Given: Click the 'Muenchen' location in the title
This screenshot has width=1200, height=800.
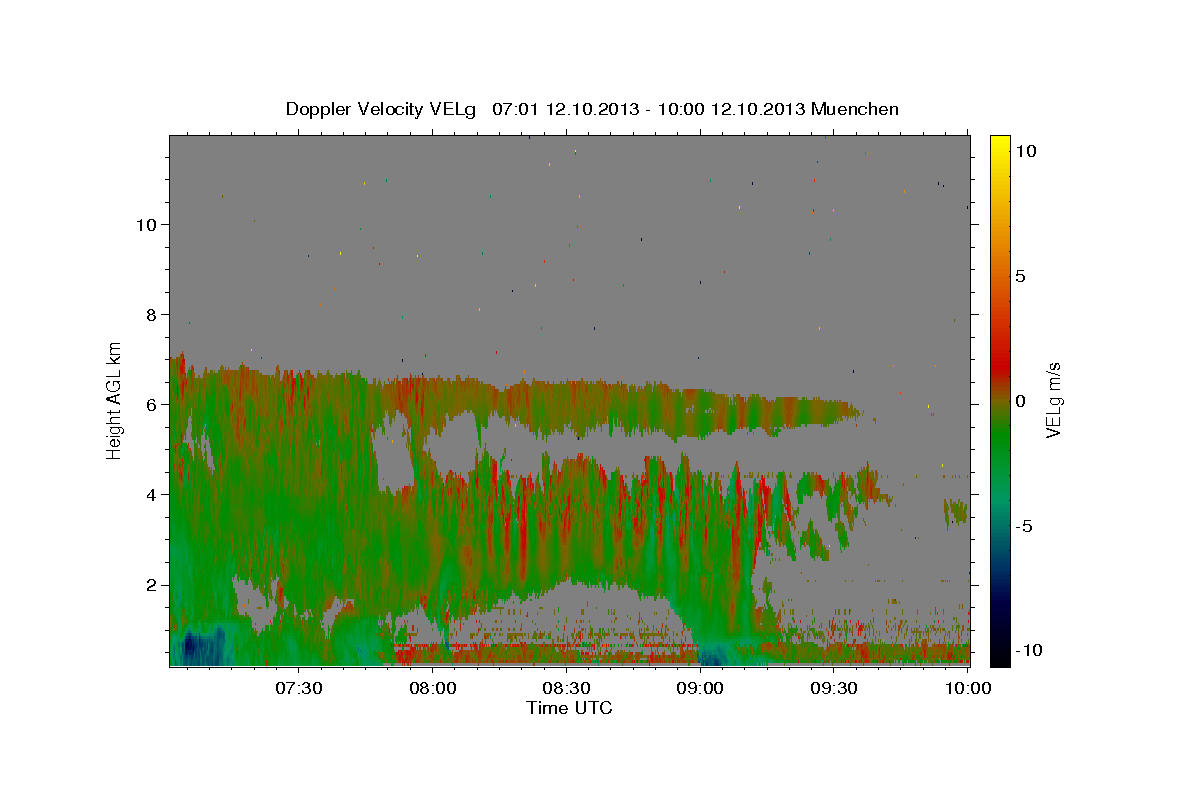Looking at the screenshot, I should tap(855, 109).
